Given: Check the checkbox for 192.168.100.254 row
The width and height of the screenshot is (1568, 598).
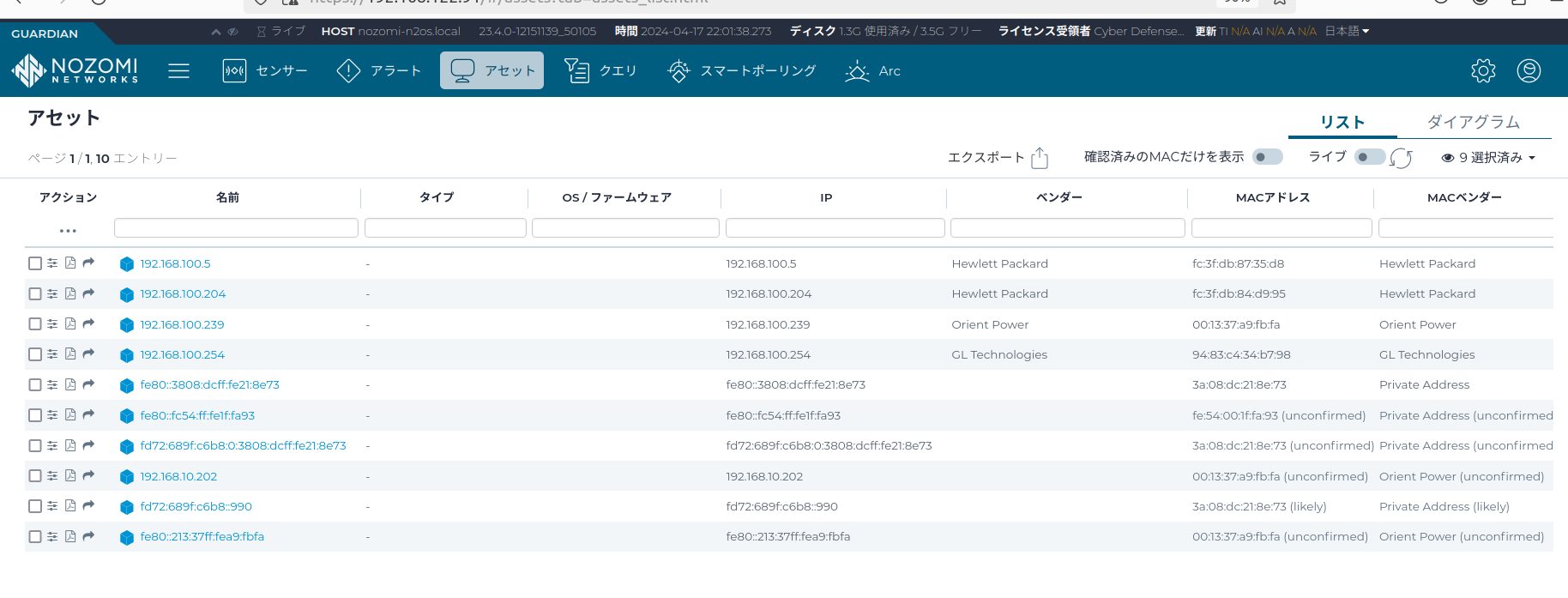Looking at the screenshot, I should point(35,354).
